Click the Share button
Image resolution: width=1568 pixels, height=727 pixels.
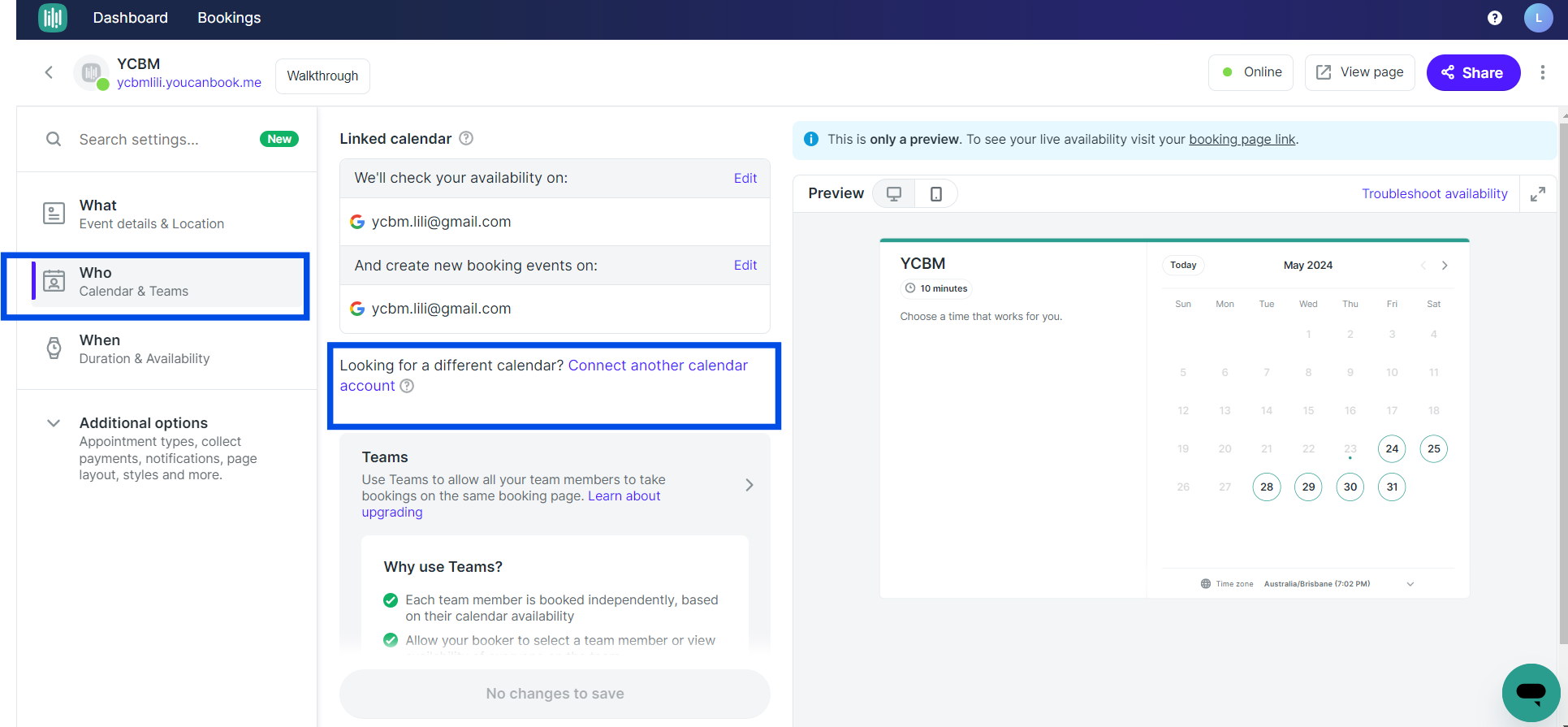pos(1473,72)
